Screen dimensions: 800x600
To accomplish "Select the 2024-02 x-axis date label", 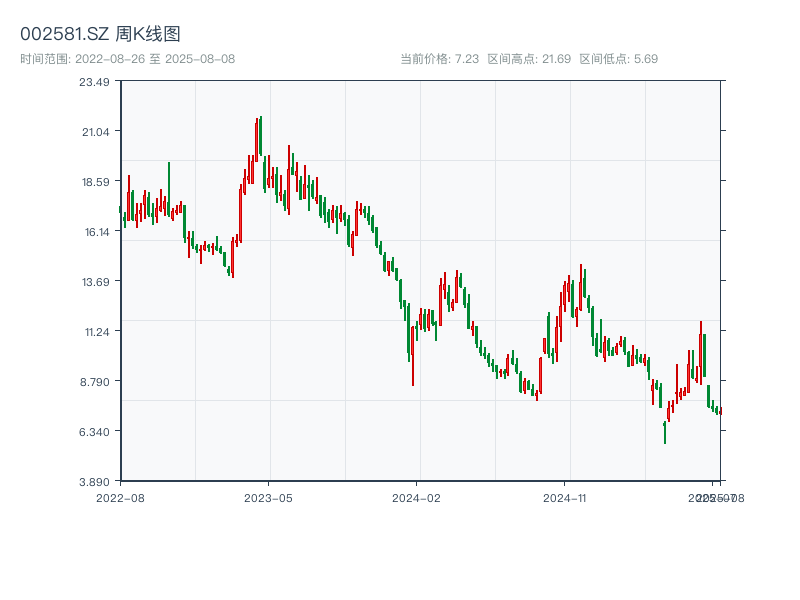I will (x=417, y=497).
